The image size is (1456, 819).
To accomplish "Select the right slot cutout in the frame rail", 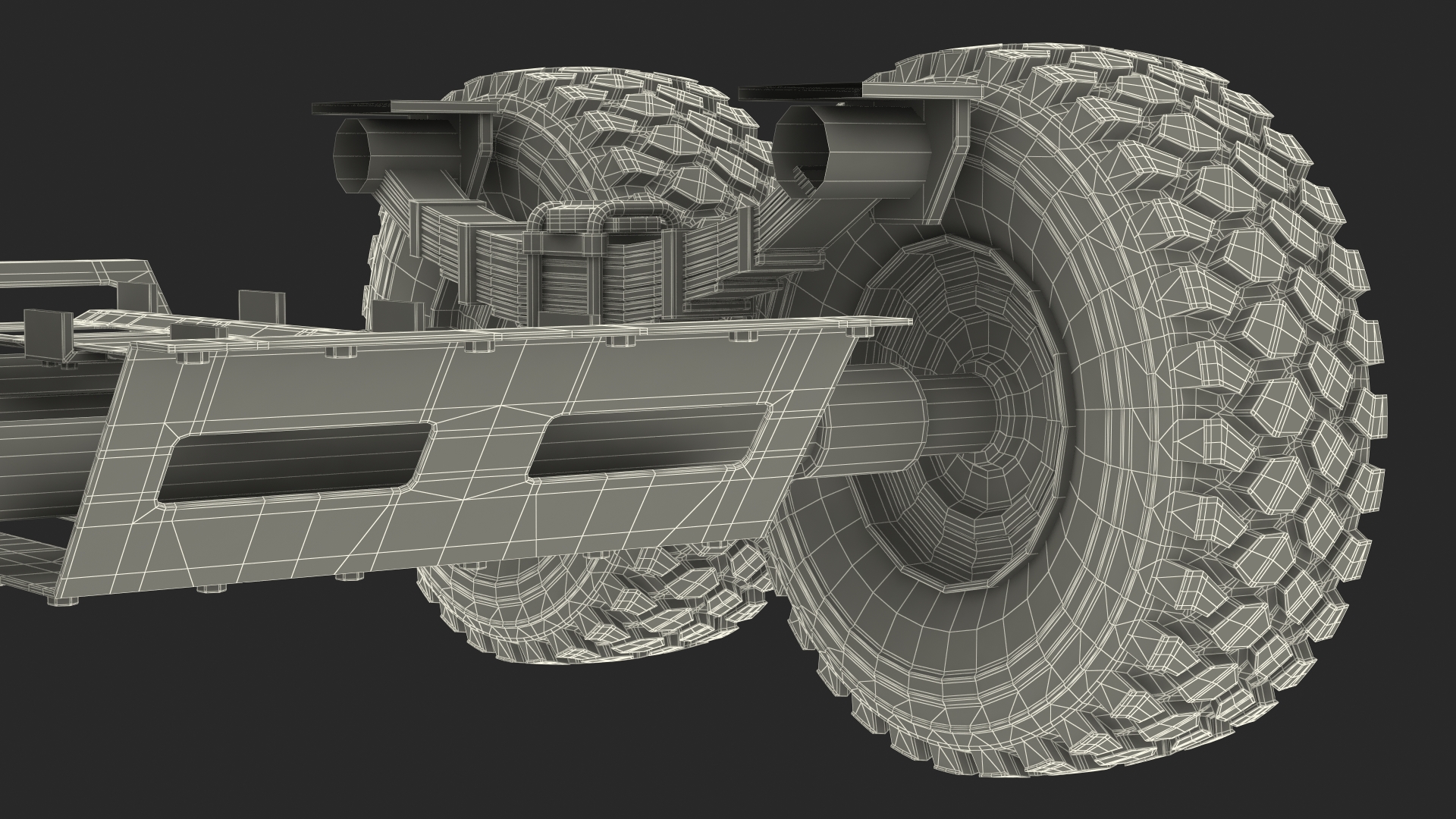I will 648,442.
